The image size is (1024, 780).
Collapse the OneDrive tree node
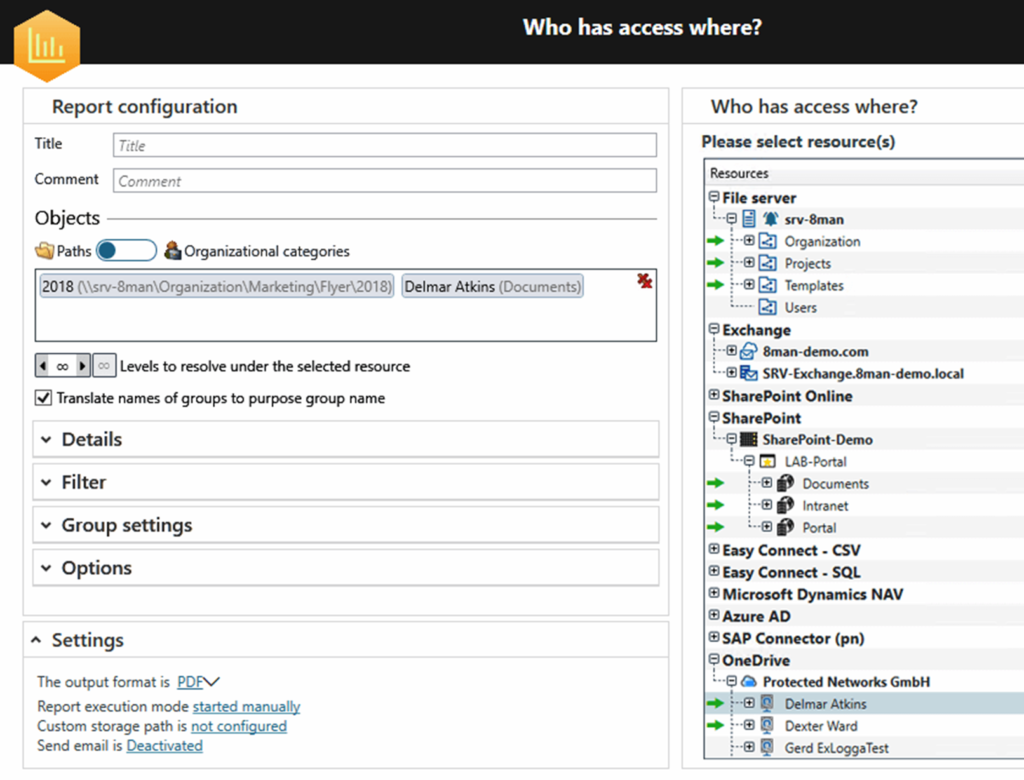point(714,659)
